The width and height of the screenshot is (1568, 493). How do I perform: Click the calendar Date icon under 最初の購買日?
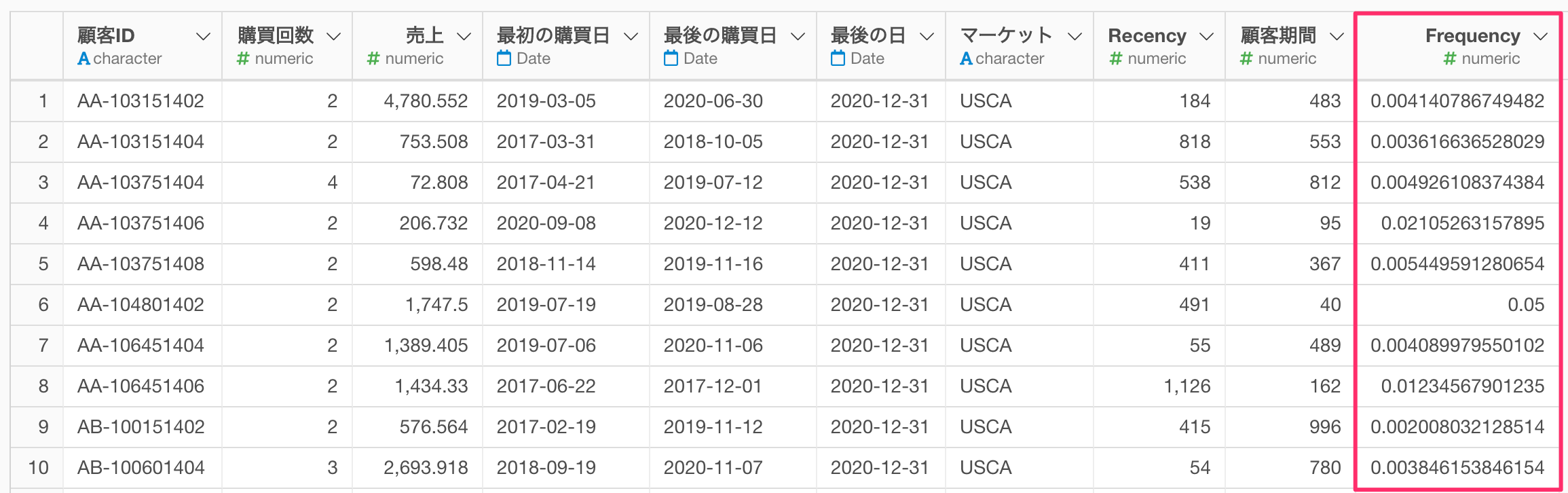pos(504,58)
